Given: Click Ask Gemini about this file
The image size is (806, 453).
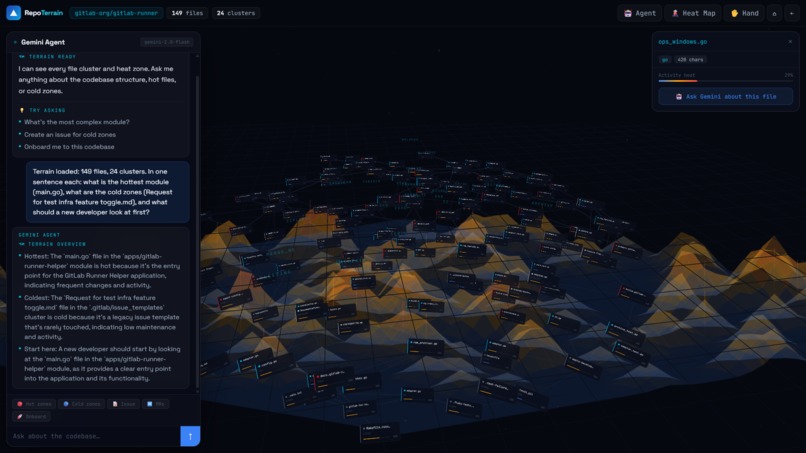Looking at the screenshot, I should coord(725,97).
